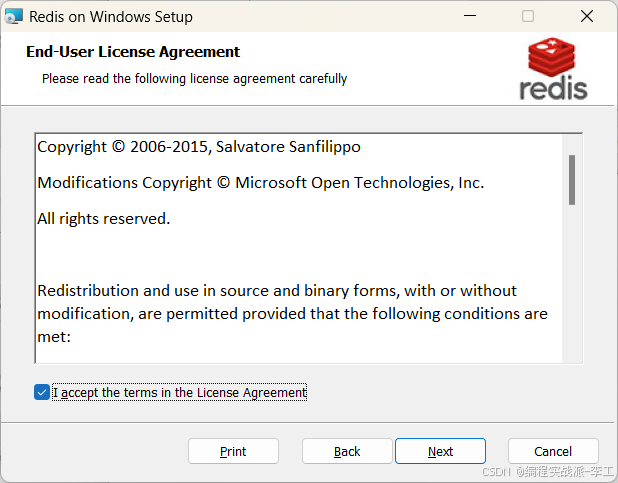
Task: Click the End-User License Agreement heading
Action: pyautogui.click(x=133, y=52)
